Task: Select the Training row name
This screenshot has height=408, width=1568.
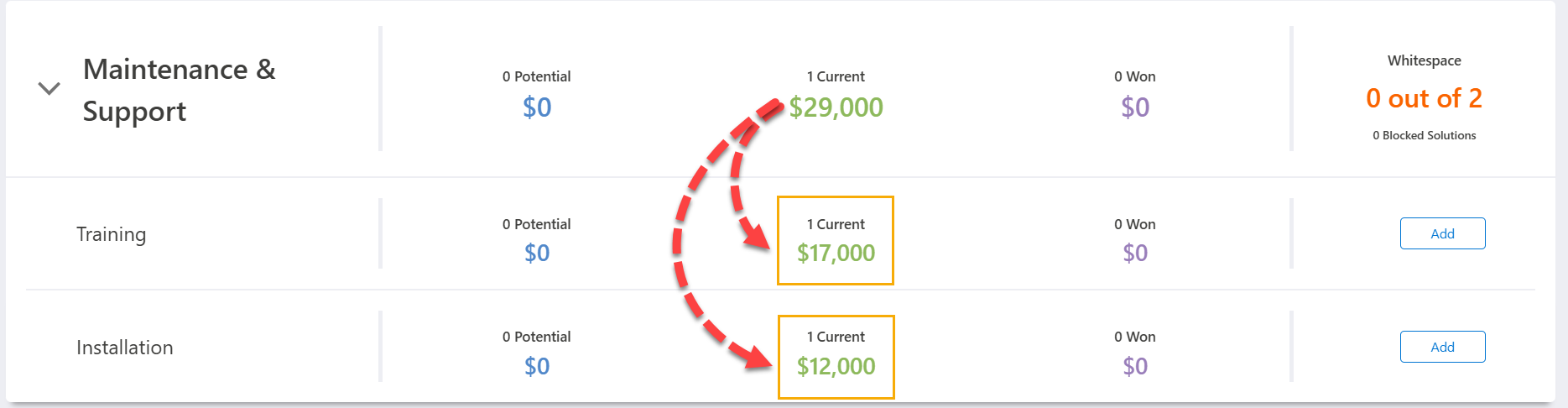Action: coord(111,234)
